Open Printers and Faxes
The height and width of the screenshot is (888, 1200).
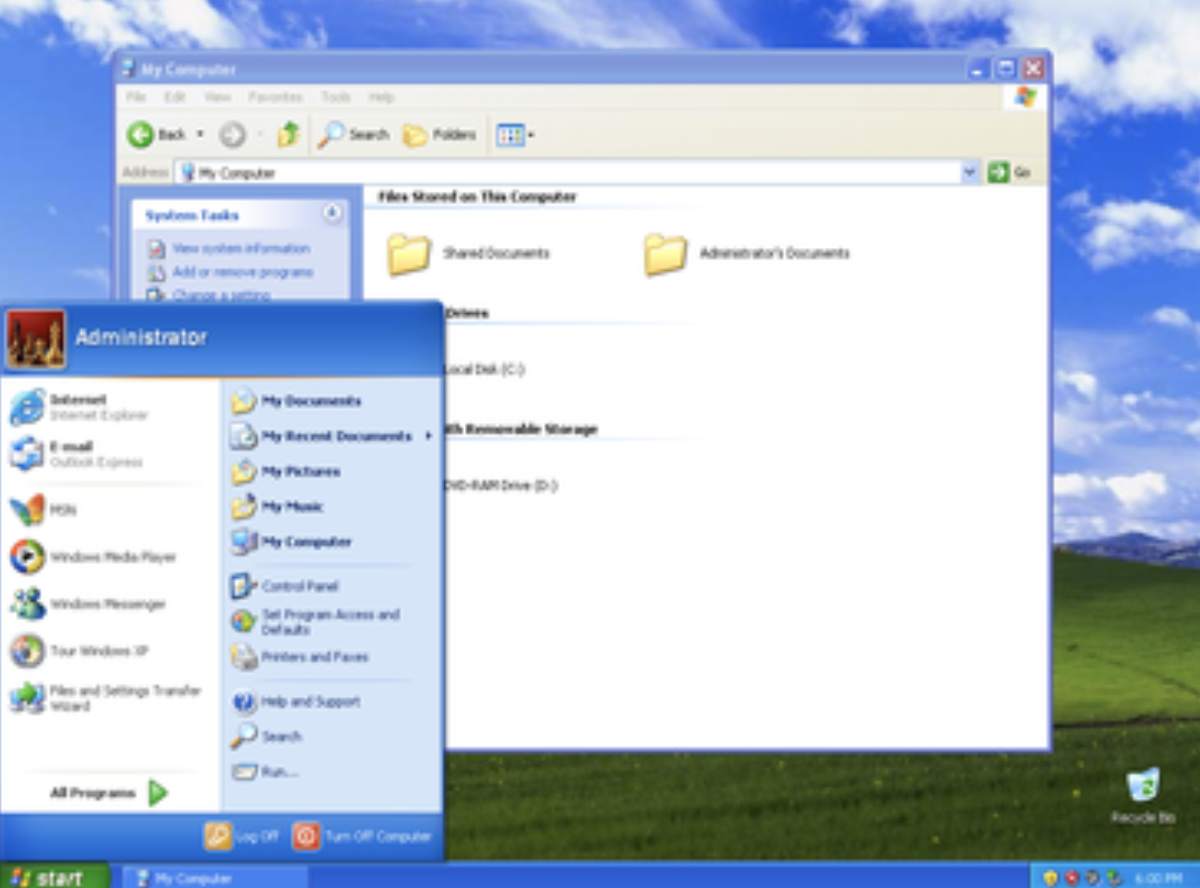coord(300,657)
